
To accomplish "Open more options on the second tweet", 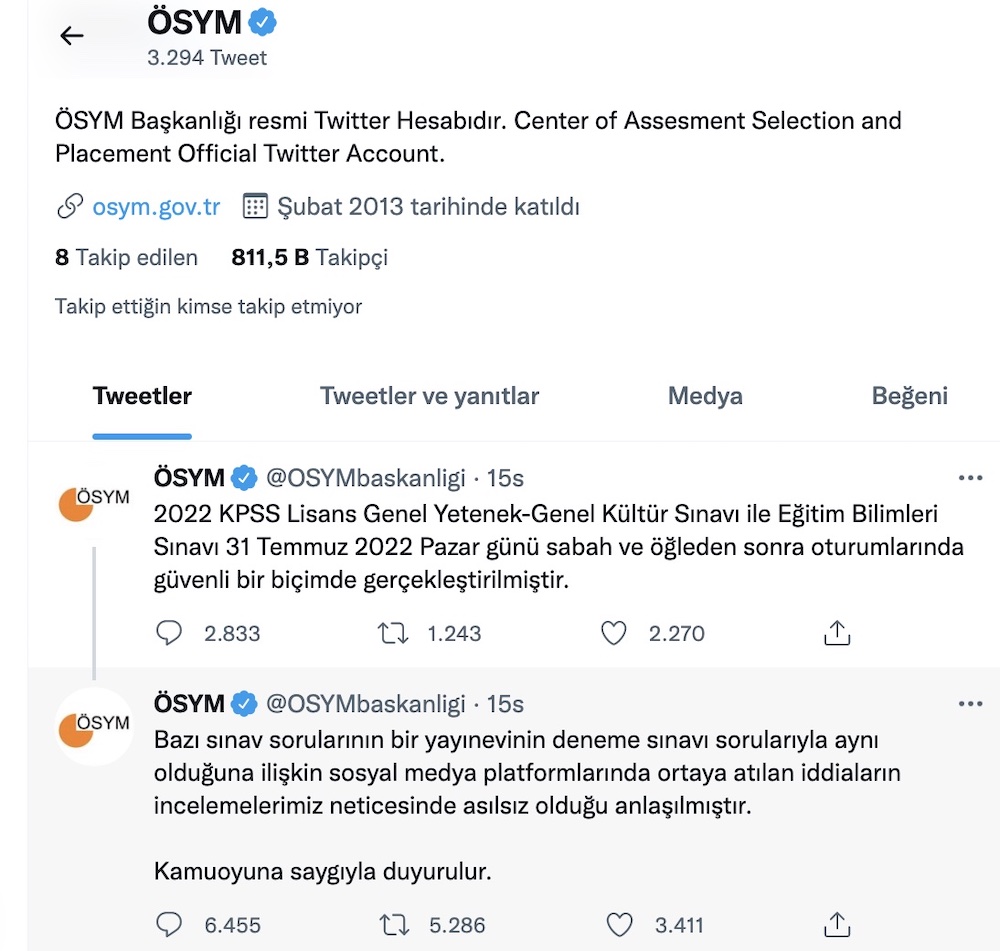I will [x=970, y=704].
